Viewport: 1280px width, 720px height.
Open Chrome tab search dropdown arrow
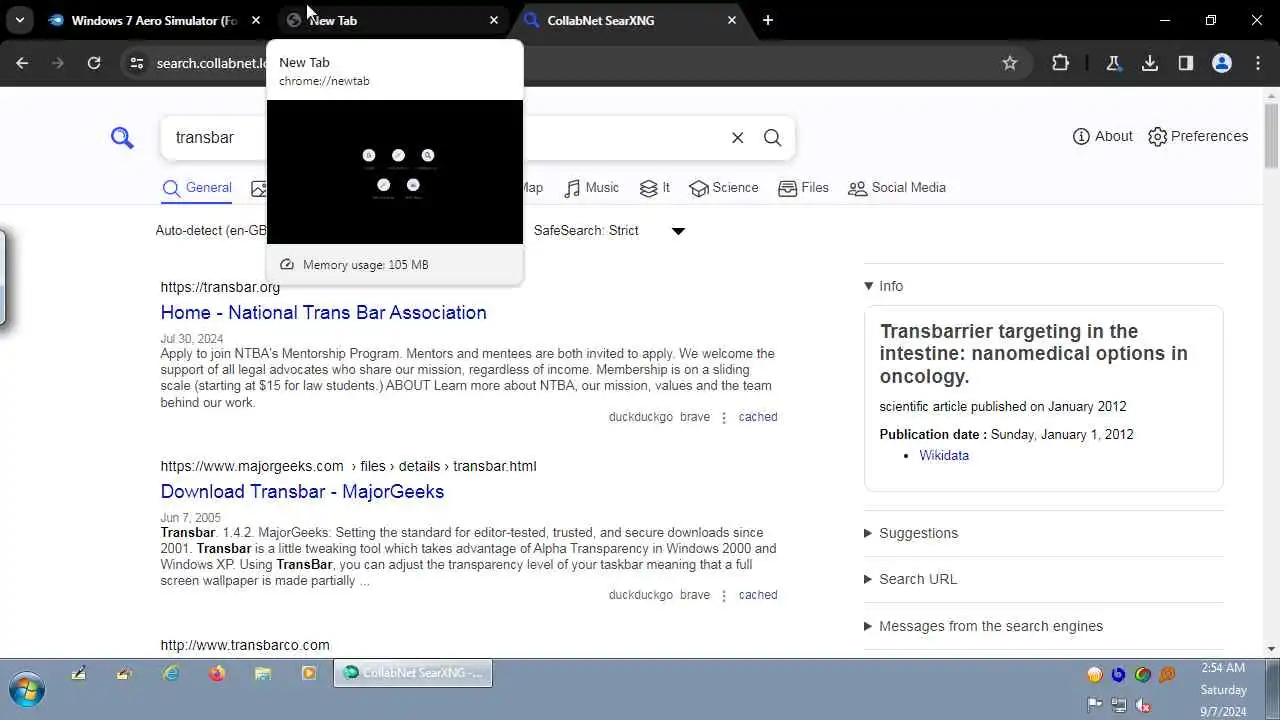19,20
